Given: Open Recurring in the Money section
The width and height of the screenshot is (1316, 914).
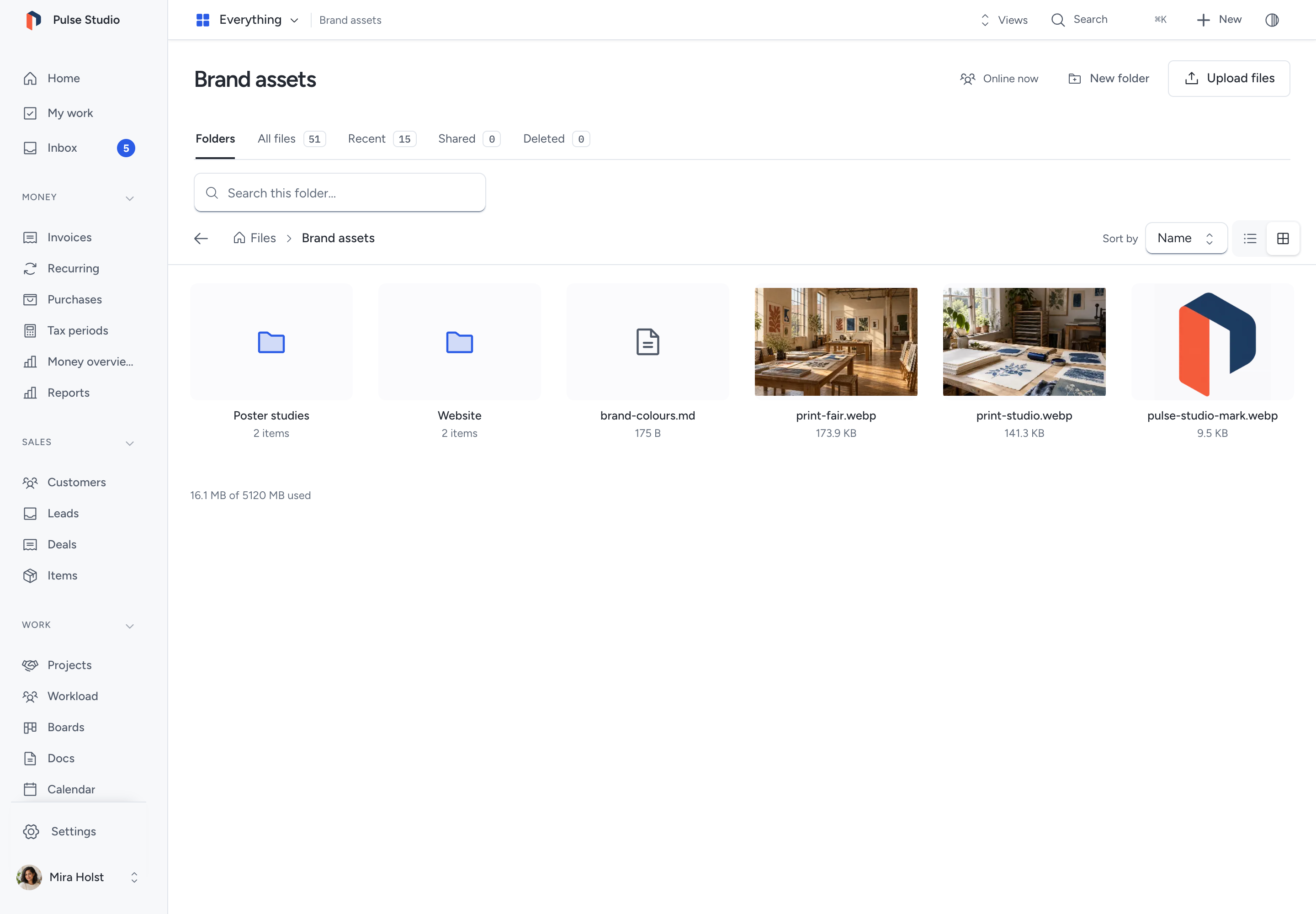Looking at the screenshot, I should click(79, 268).
